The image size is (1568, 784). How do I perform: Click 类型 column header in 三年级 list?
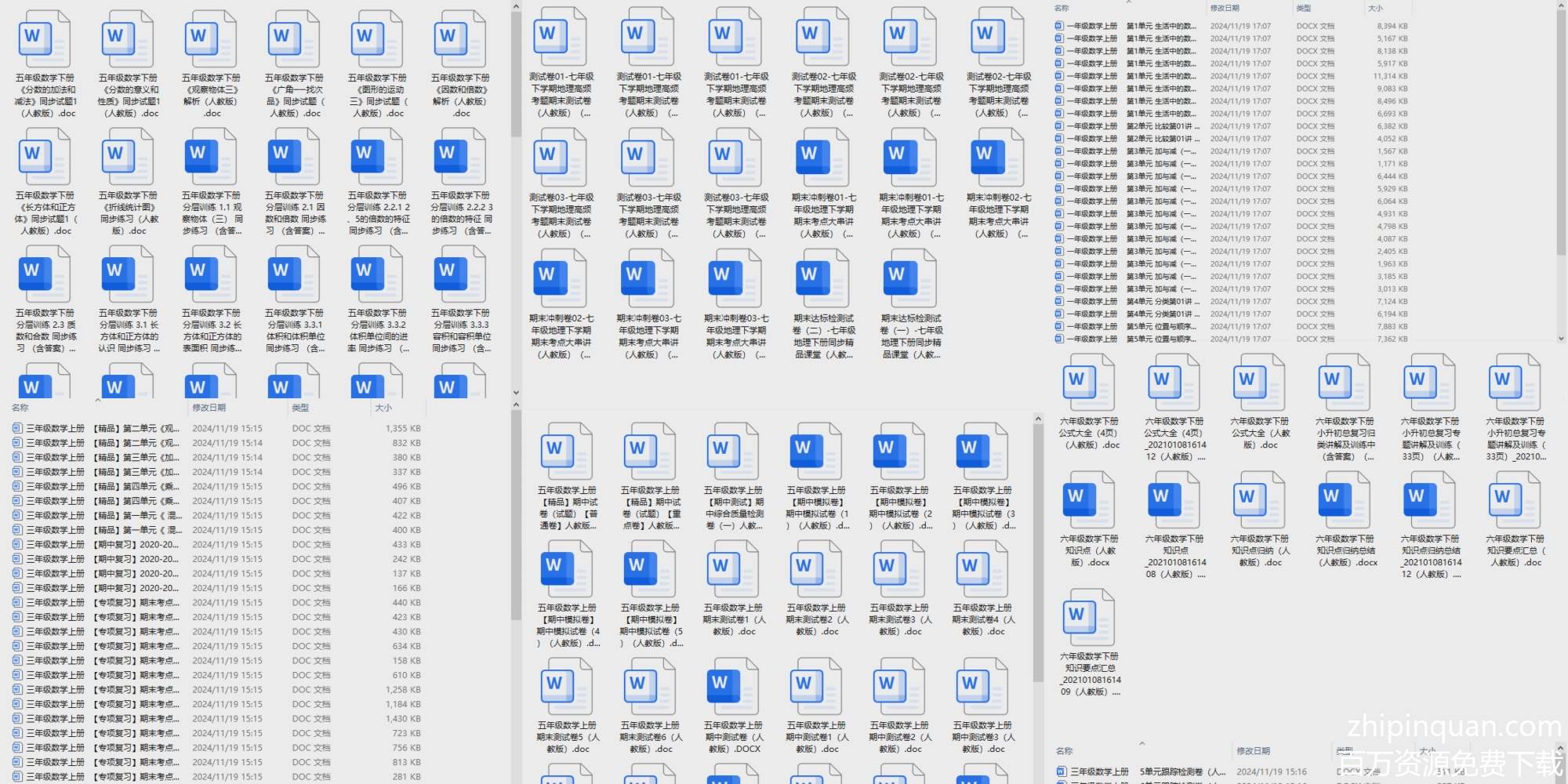click(300, 408)
